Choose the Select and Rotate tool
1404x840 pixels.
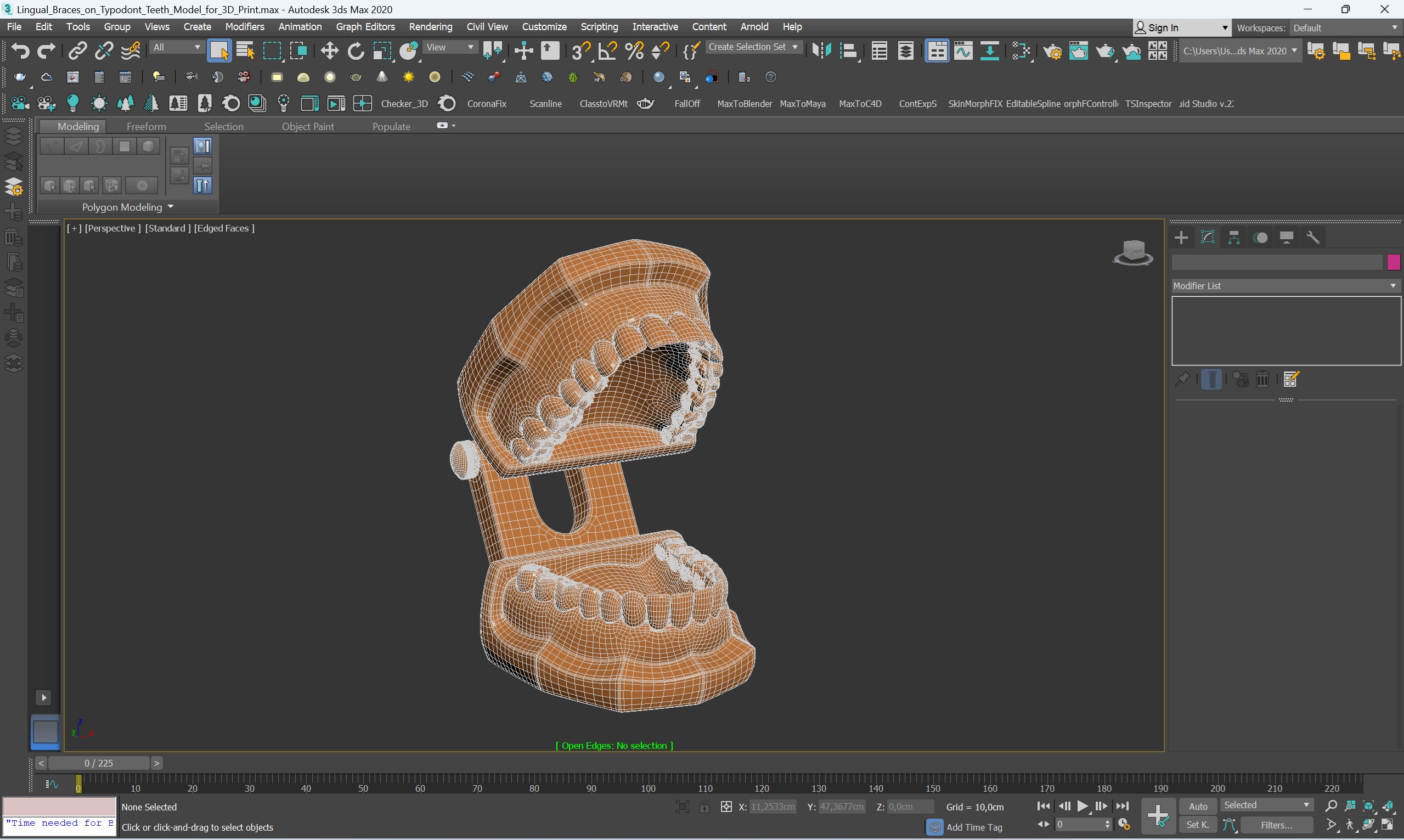(356, 51)
